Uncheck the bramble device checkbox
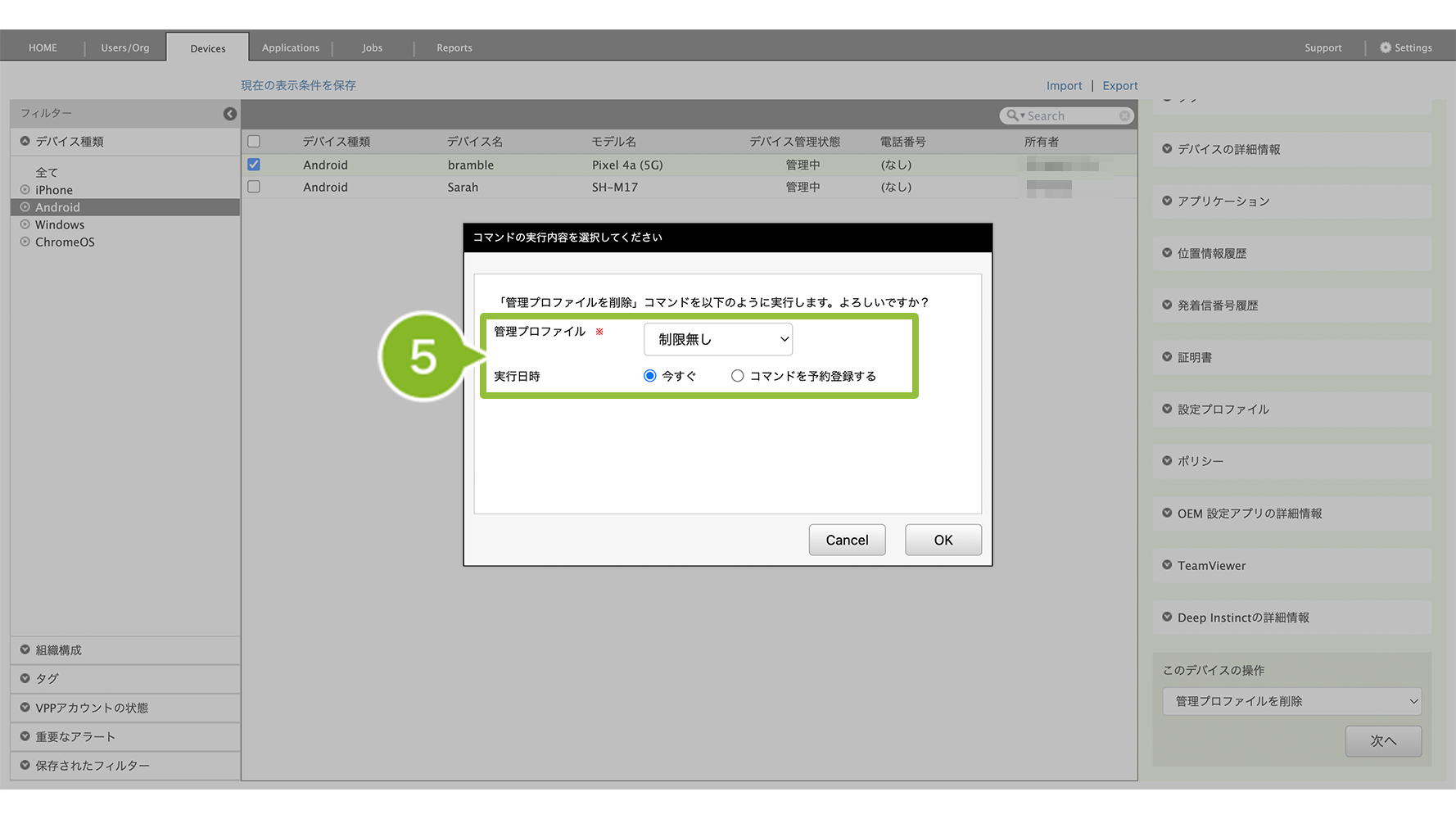 pos(254,165)
